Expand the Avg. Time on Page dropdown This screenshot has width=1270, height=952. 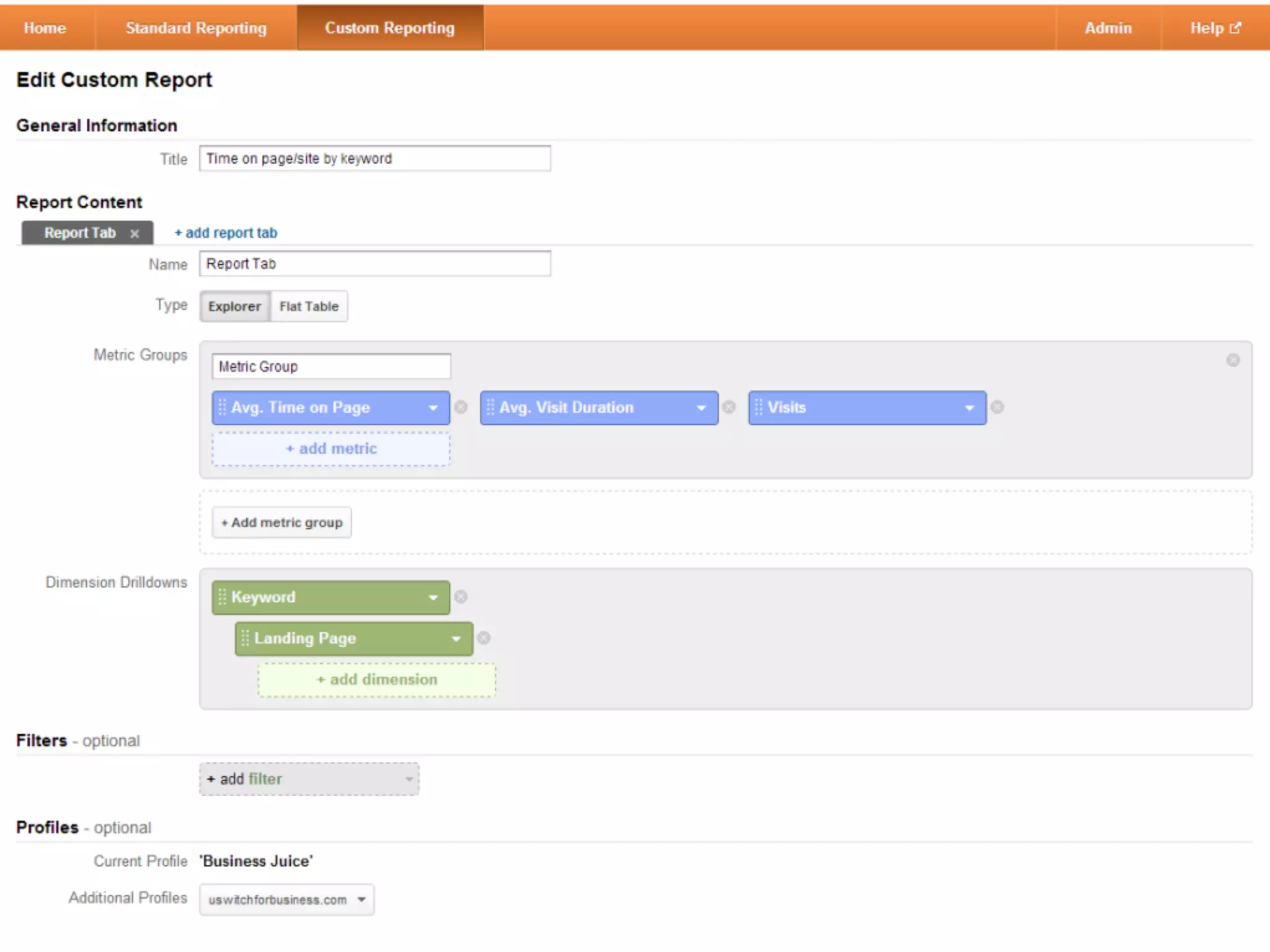pos(433,408)
